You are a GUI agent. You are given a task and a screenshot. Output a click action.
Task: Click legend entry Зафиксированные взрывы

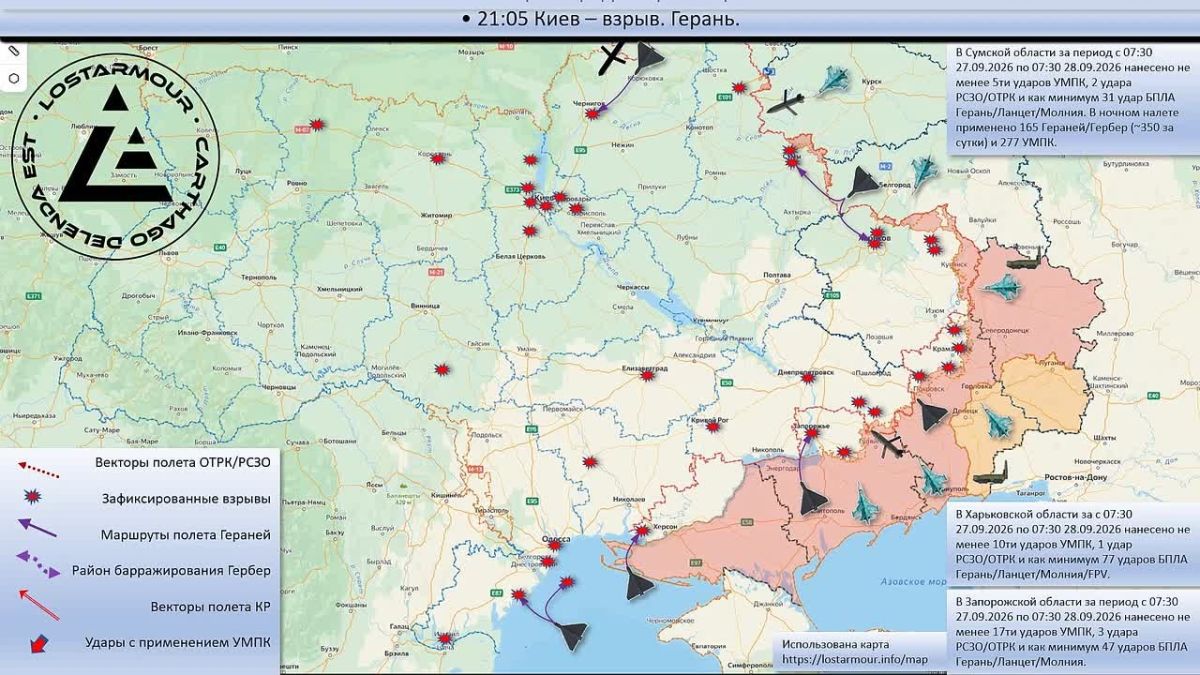[186, 497]
